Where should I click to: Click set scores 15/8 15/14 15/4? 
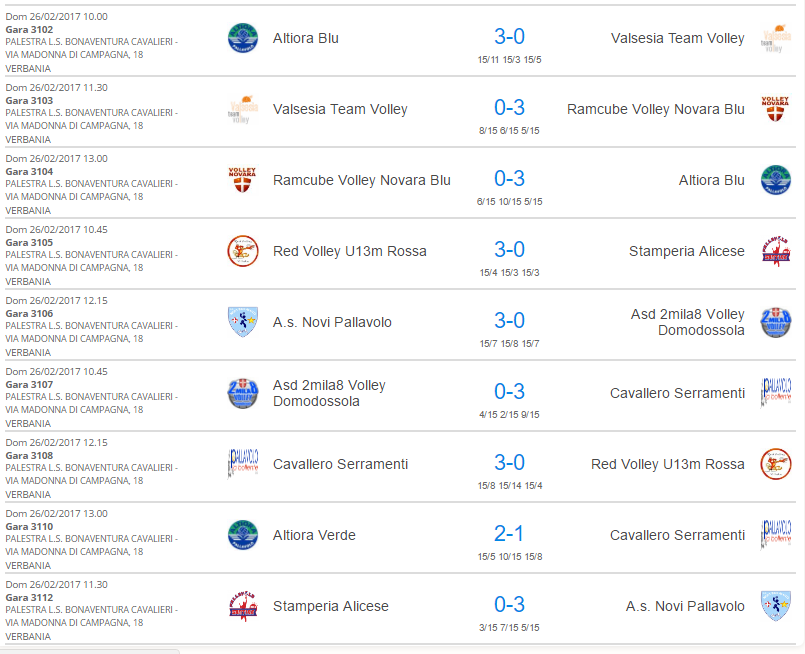(510, 486)
